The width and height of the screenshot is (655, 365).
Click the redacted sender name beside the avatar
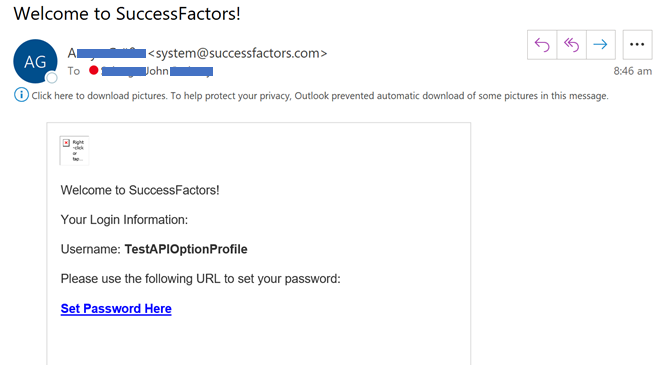tap(107, 53)
